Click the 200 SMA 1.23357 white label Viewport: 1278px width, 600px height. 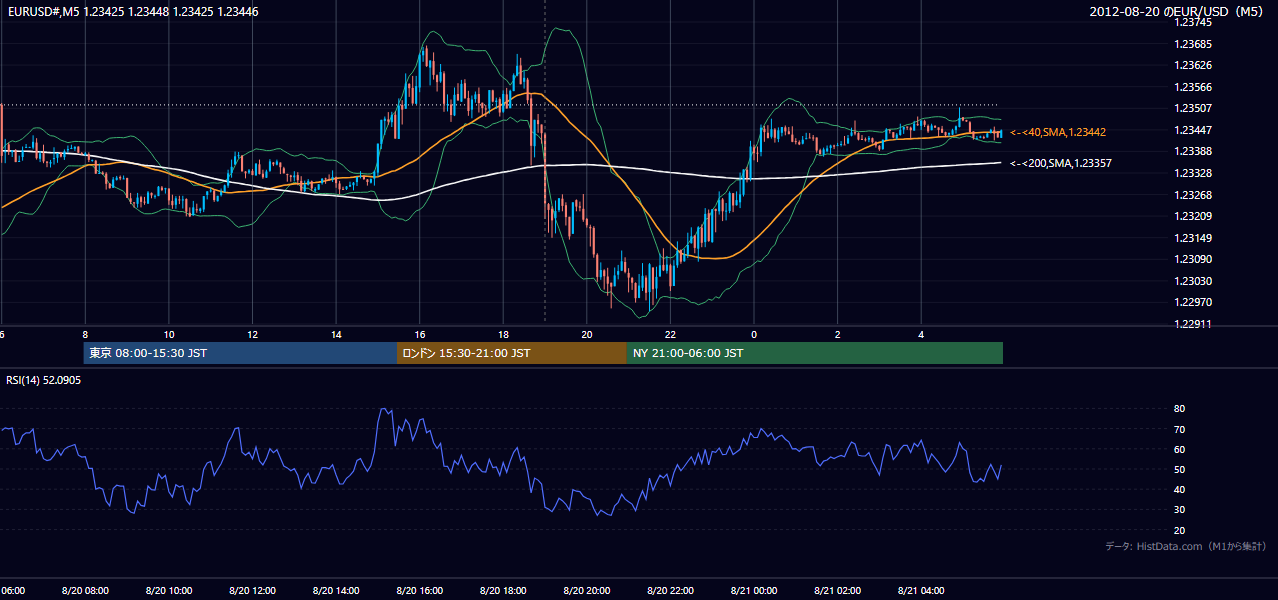[x=1061, y=163]
